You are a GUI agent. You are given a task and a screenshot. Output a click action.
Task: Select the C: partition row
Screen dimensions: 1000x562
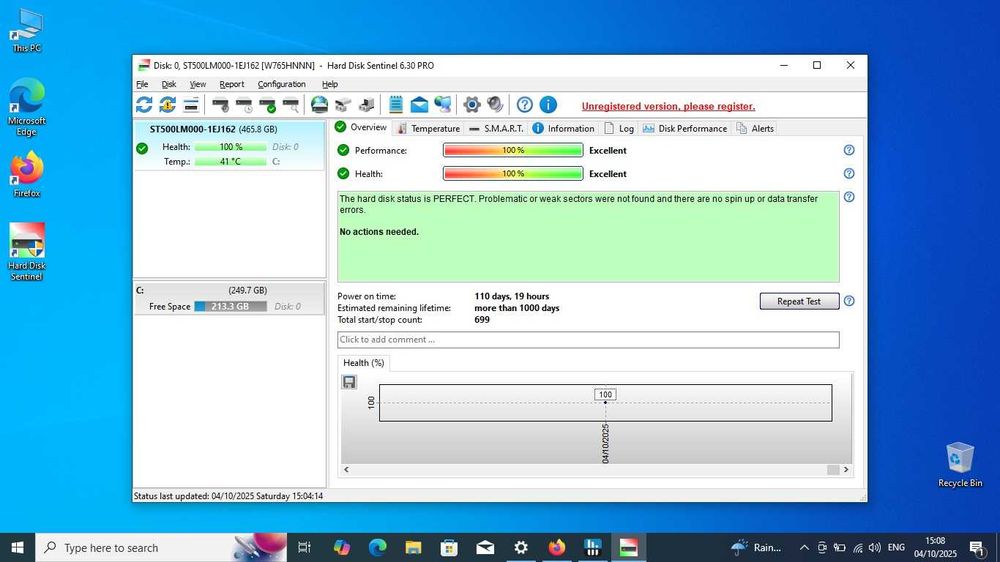click(229, 299)
